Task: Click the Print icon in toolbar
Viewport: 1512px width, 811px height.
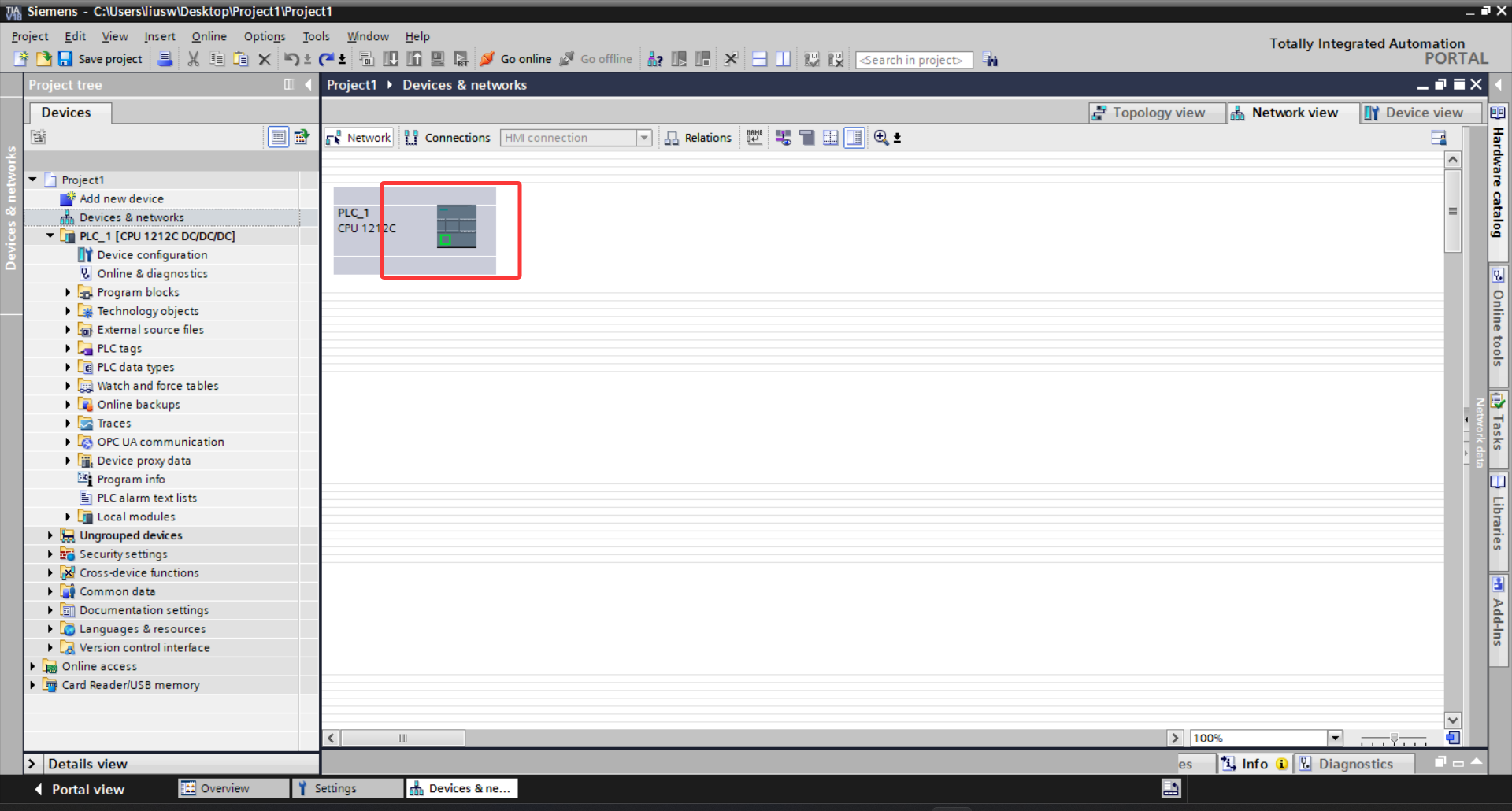Action: [165, 59]
